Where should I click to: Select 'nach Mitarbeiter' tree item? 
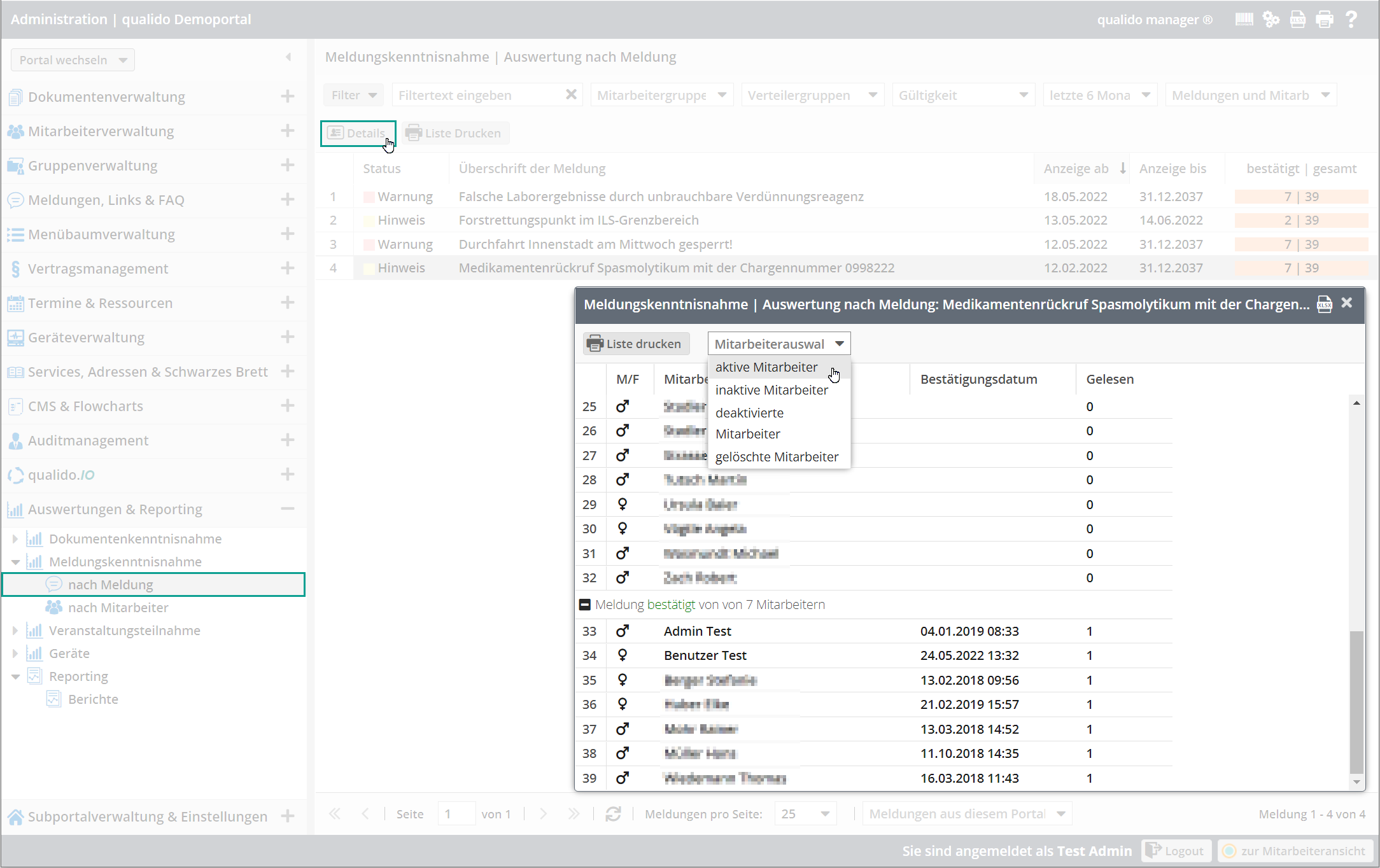(153, 608)
